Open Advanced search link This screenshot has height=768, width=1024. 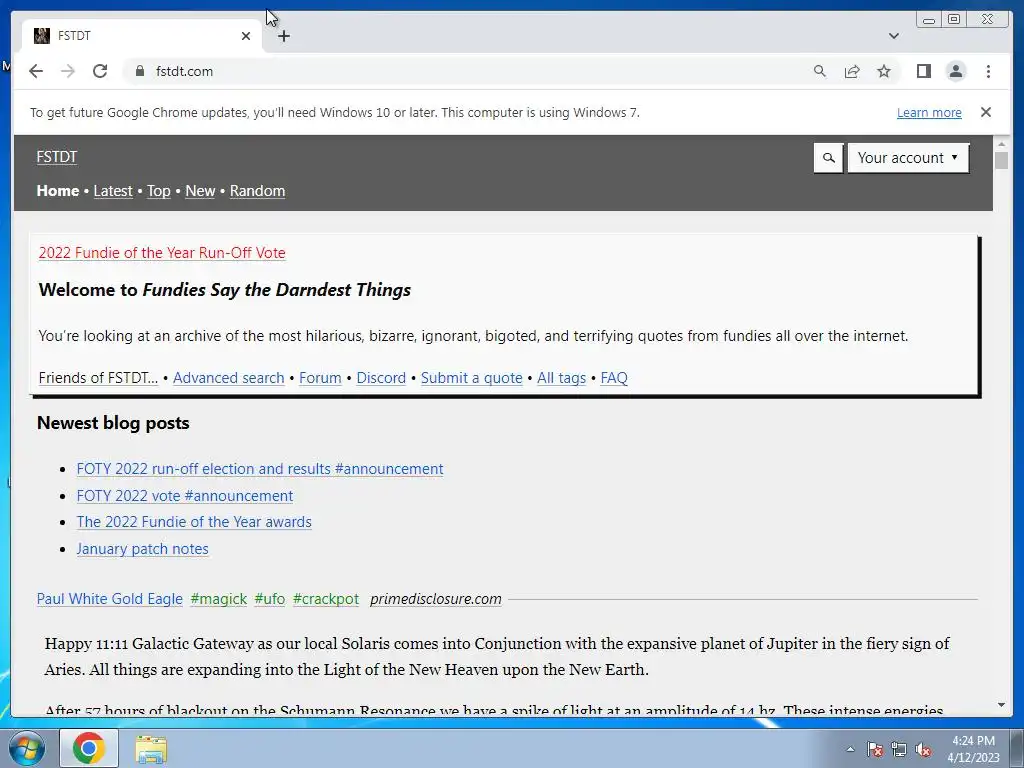229,377
